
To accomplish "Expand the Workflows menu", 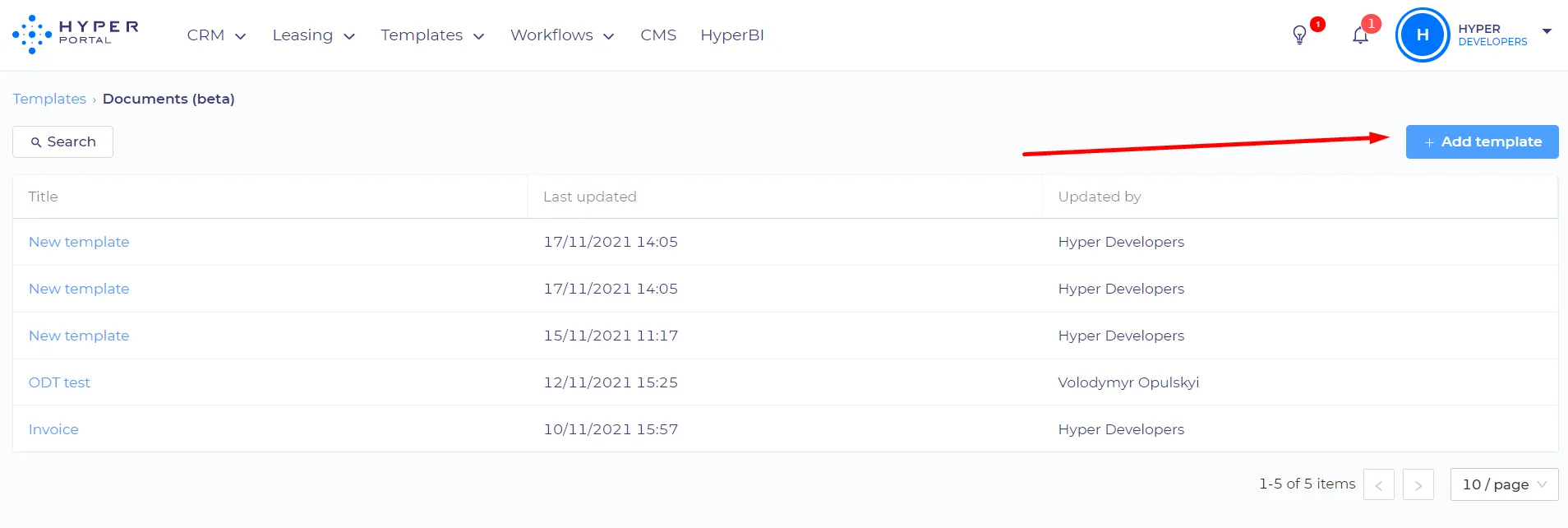I will coord(562,35).
